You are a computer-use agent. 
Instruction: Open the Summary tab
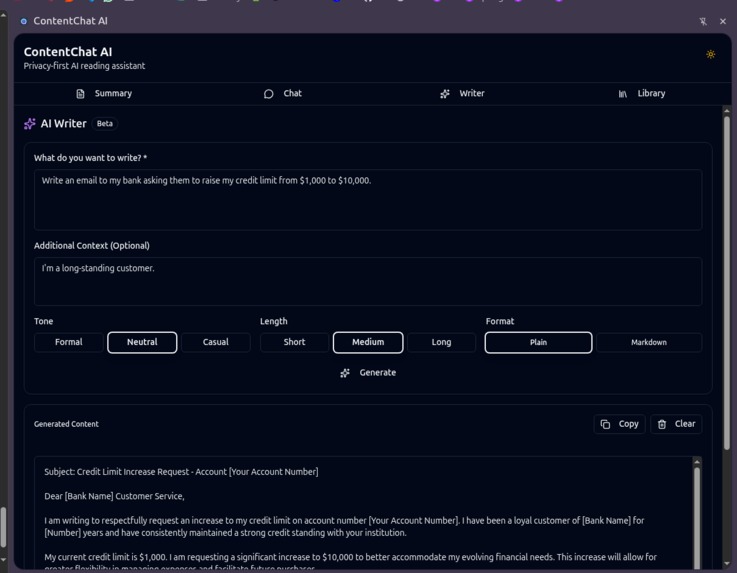click(x=104, y=94)
